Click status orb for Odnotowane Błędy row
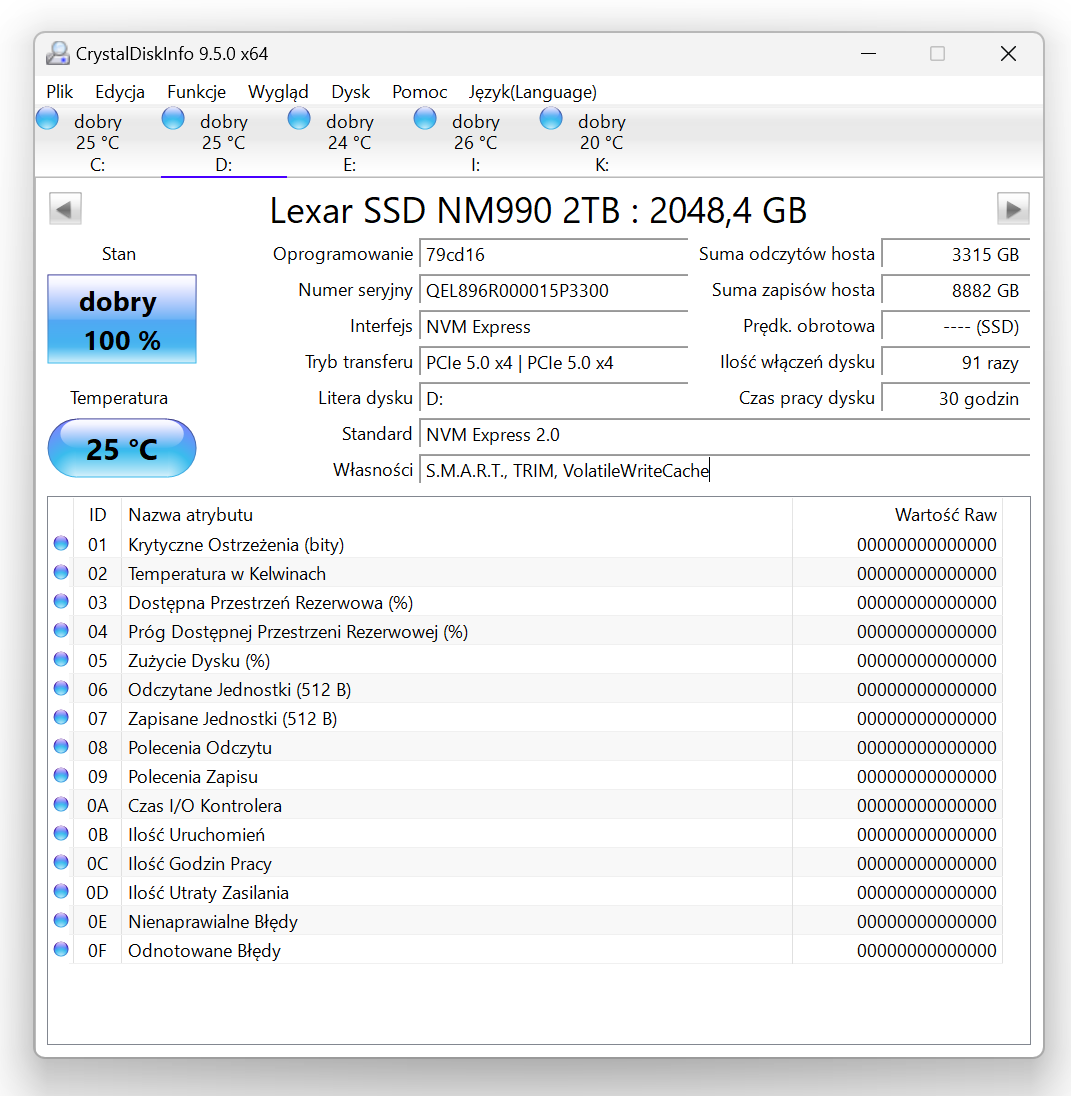Viewport: 1071px width, 1096px height. [x=61, y=950]
